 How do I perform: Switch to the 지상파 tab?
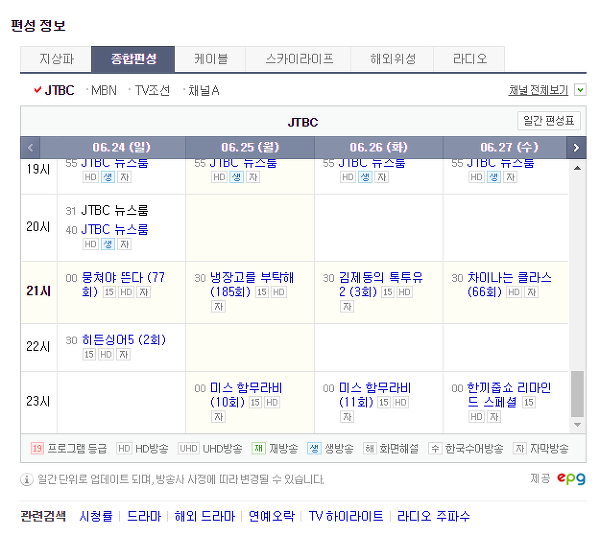pos(56,59)
